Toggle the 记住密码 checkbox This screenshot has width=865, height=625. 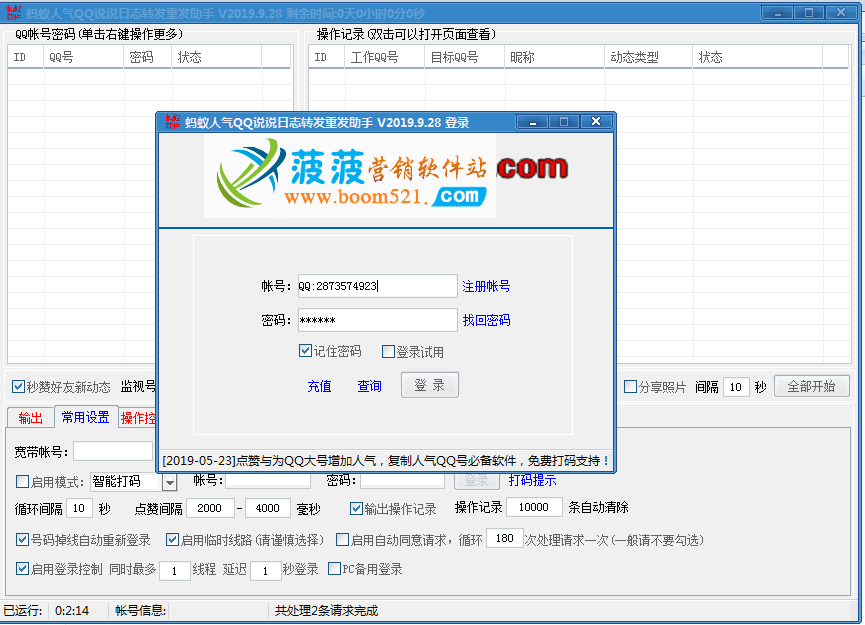[x=330, y=351]
